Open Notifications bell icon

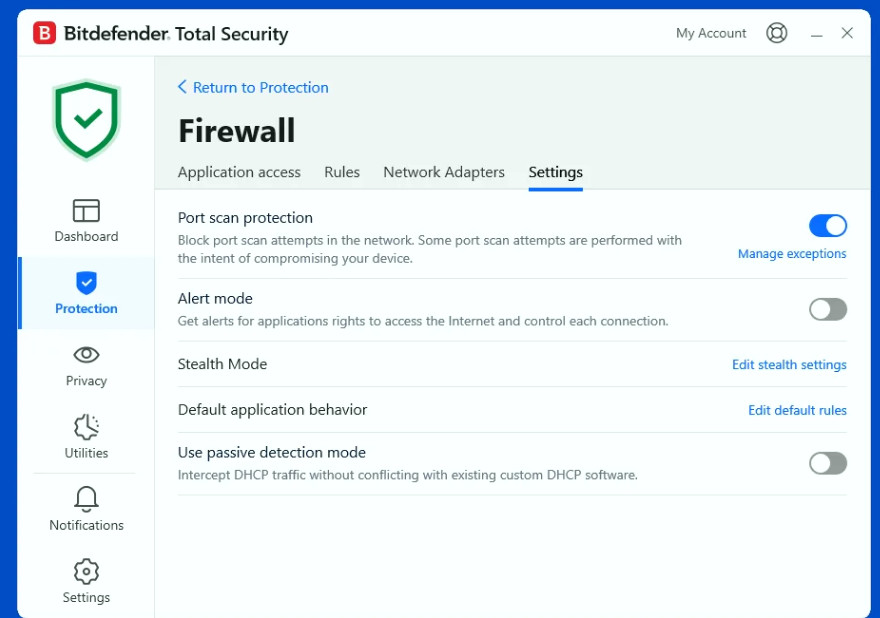[x=86, y=499]
